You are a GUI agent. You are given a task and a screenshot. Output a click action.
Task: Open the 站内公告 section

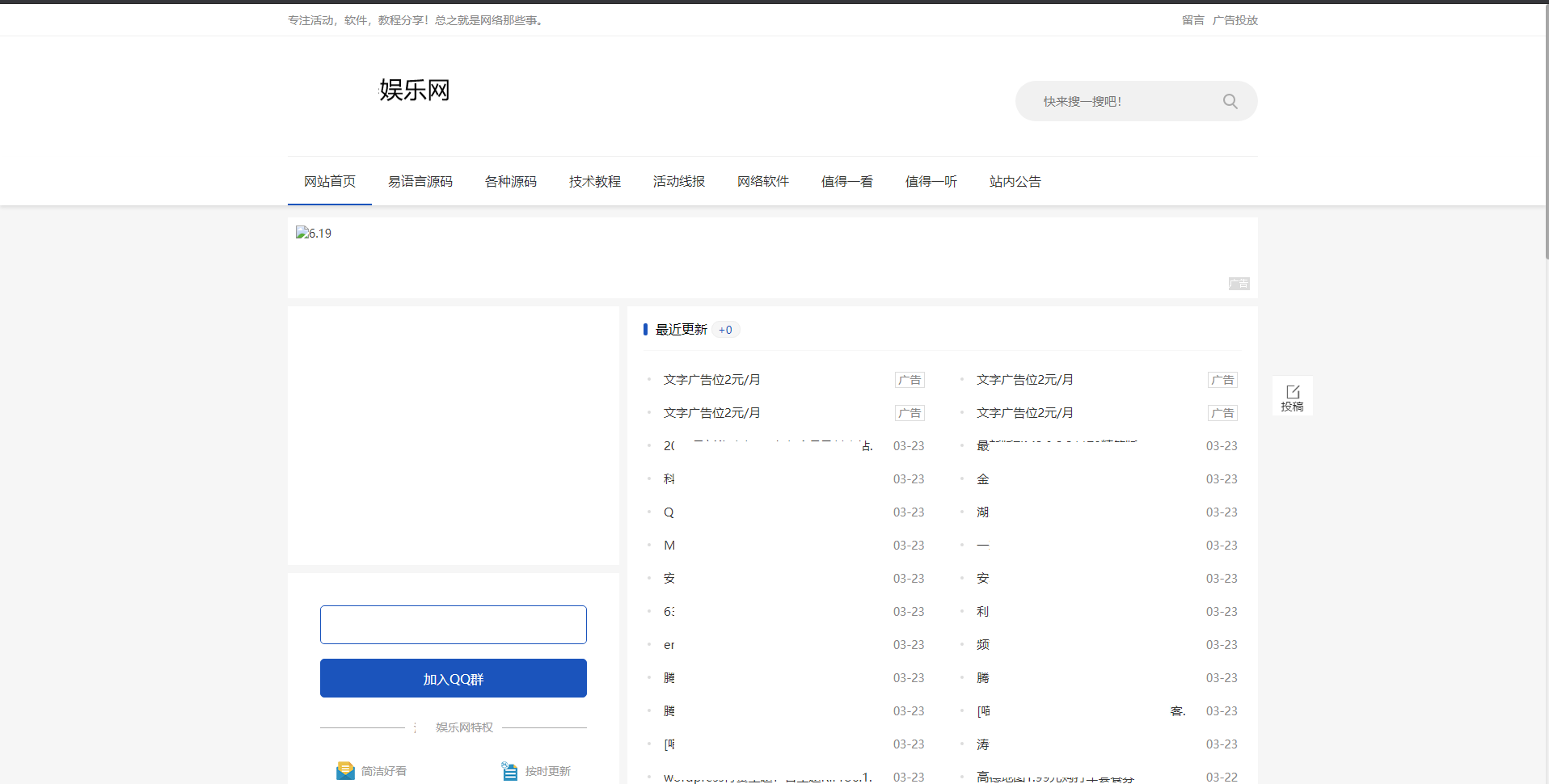coord(1015,181)
